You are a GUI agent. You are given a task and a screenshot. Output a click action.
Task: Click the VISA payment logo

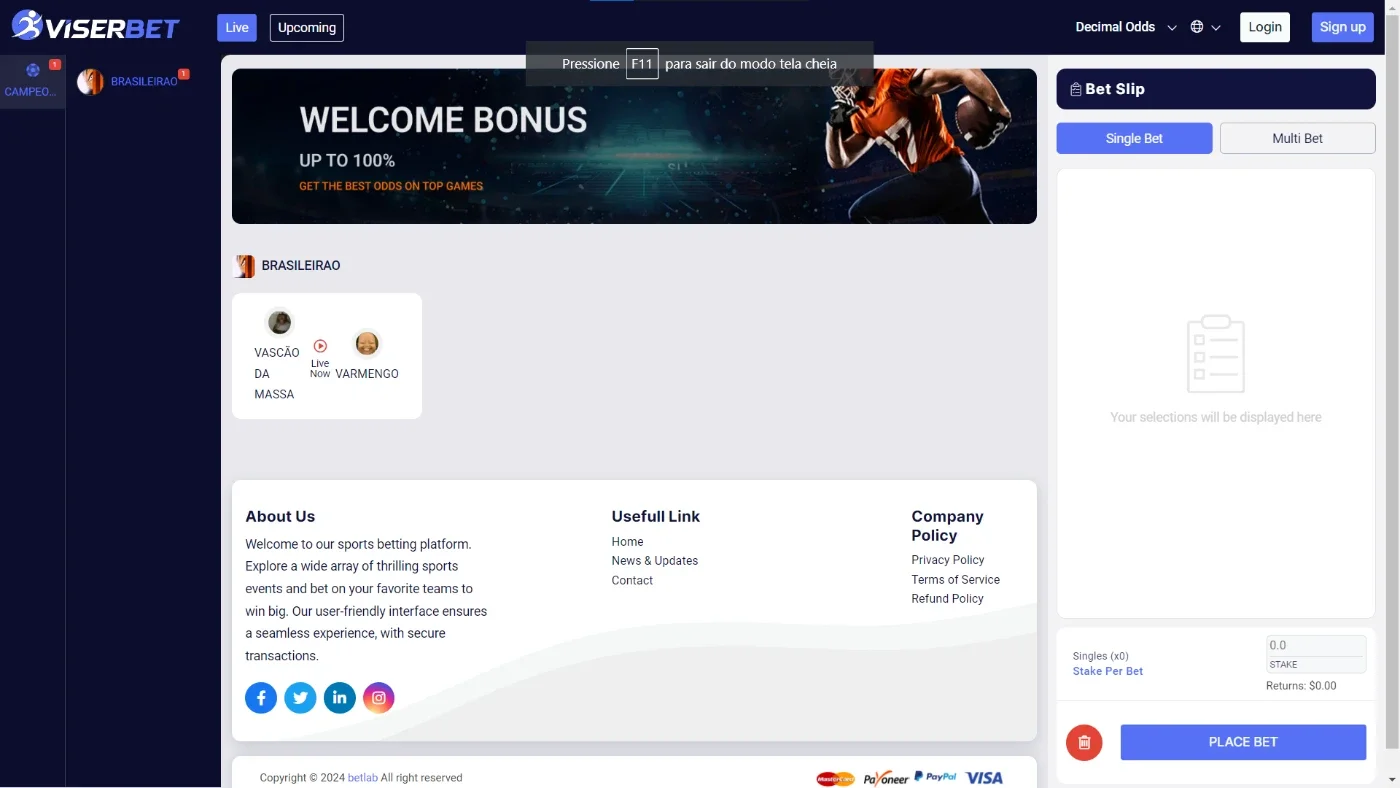click(984, 778)
